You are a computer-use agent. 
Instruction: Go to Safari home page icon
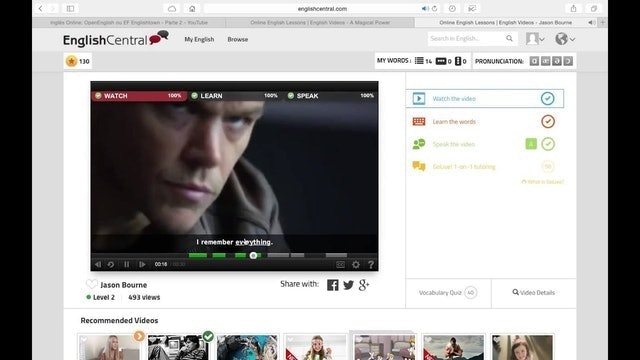[192, 9]
